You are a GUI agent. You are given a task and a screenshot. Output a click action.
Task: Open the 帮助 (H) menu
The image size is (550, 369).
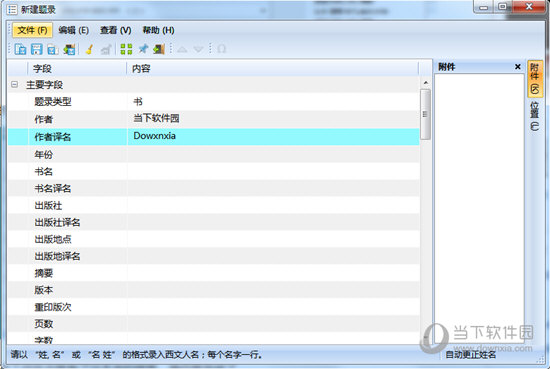tap(158, 30)
